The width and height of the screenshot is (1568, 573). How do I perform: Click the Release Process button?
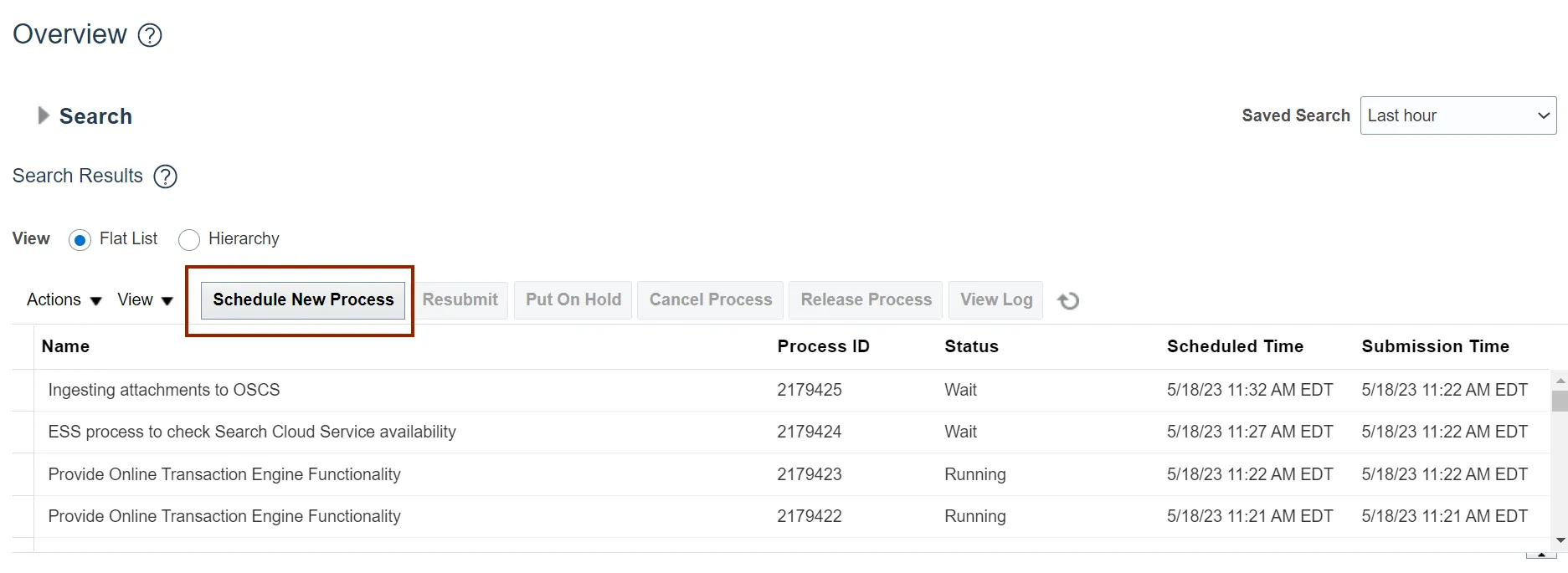coord(866,299)
